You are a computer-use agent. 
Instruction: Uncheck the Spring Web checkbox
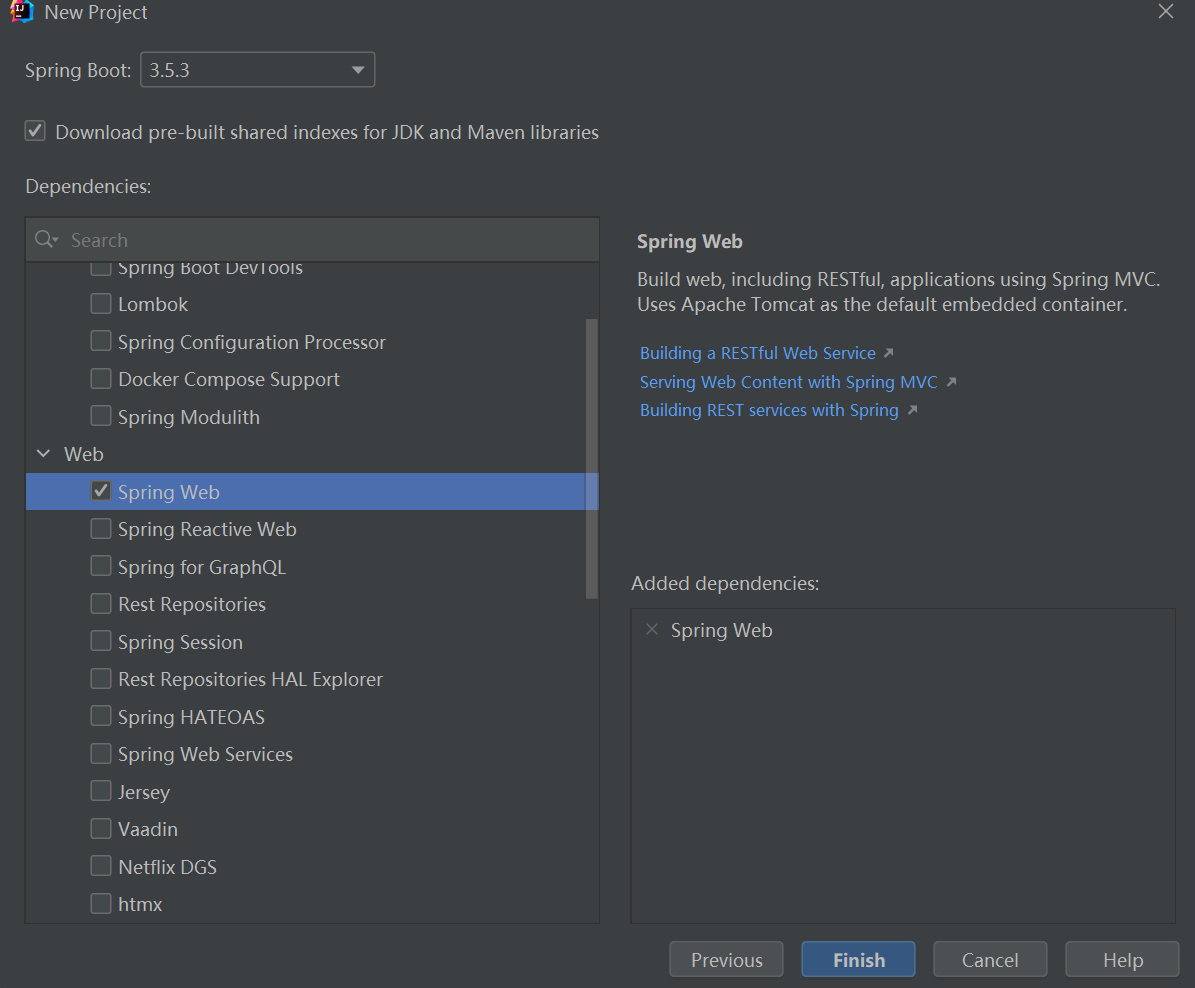click(x=101, y=491)
